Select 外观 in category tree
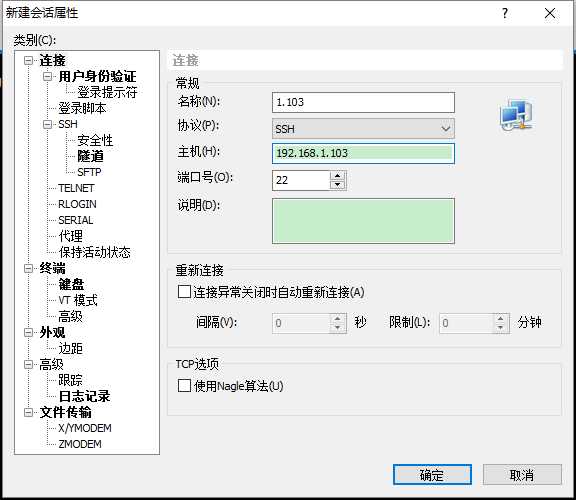 coord(52,332)
